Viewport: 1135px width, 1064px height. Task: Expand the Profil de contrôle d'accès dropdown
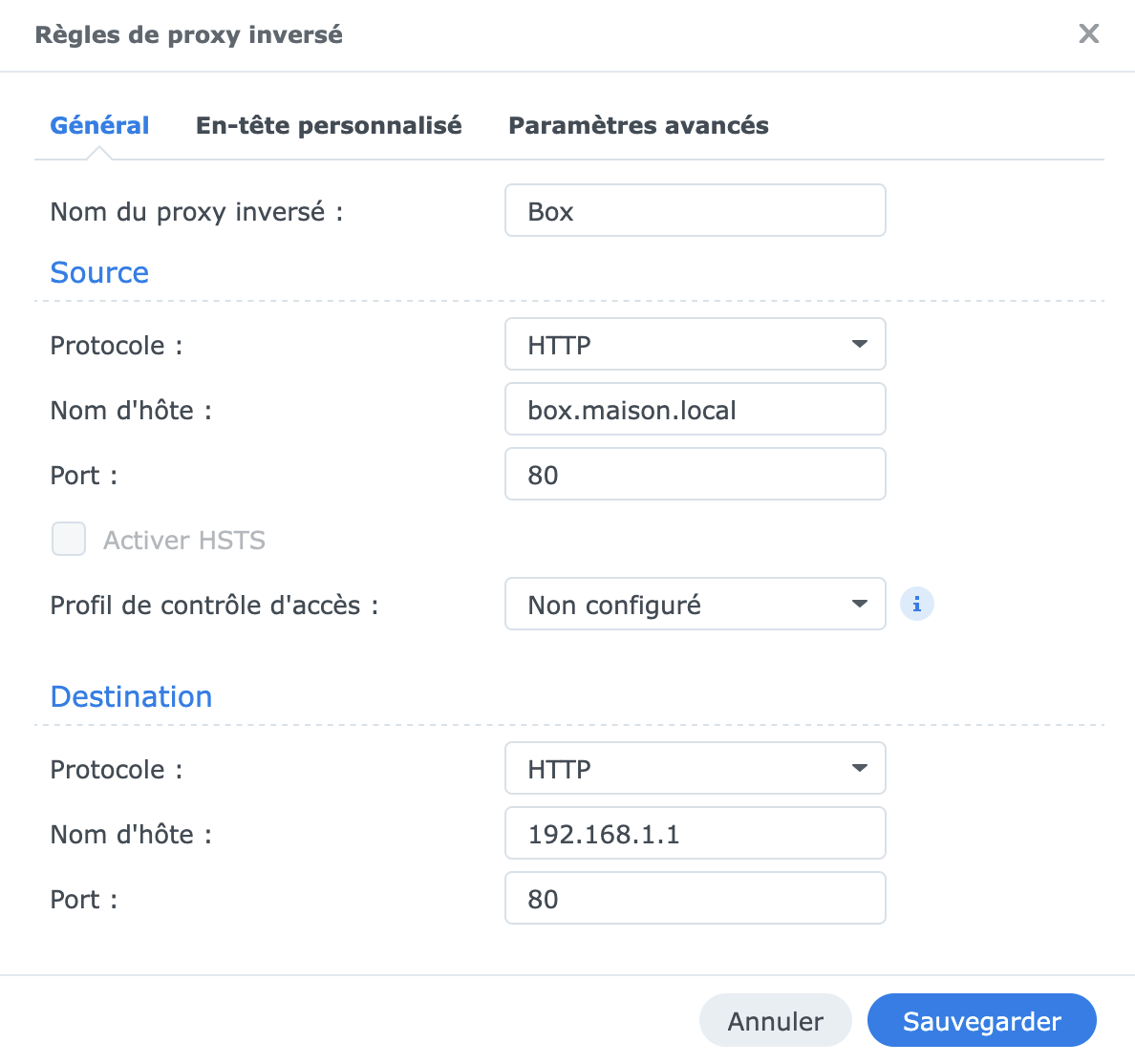(x=695, y=605)
